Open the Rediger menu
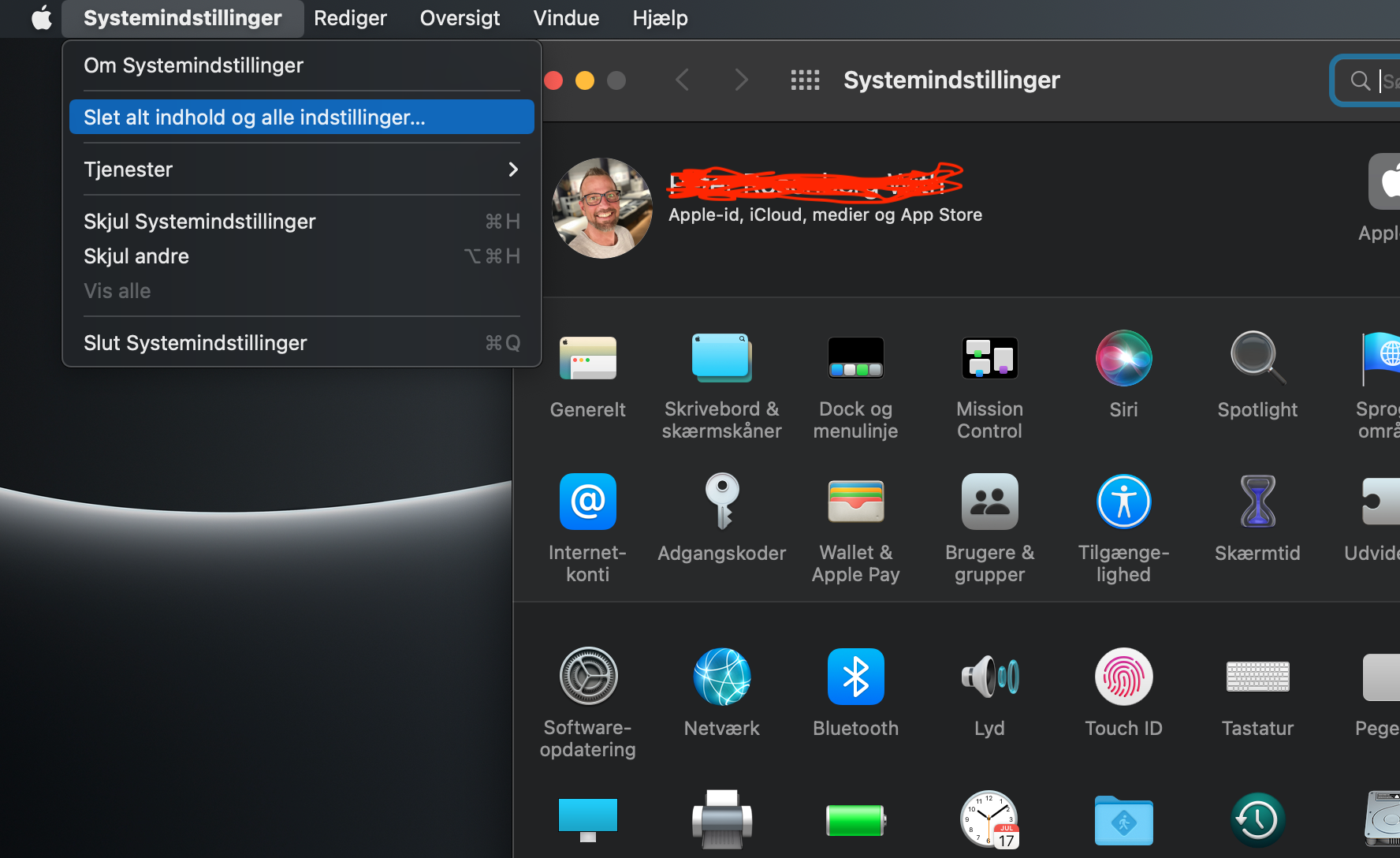The width and height of the screenshot is (1400, 858). pos(350,17)
